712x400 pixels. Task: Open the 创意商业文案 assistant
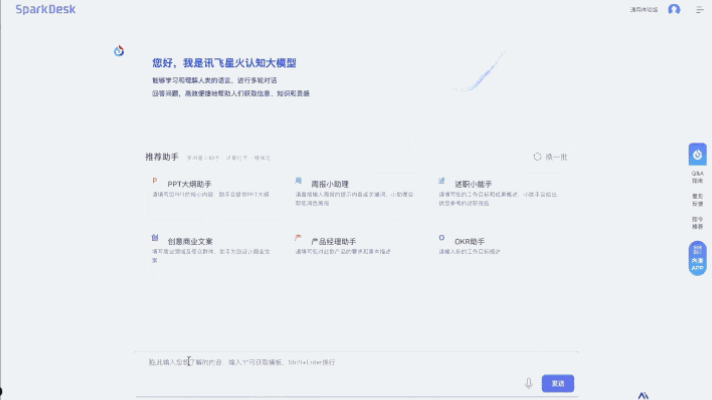(x=212, y=249)
